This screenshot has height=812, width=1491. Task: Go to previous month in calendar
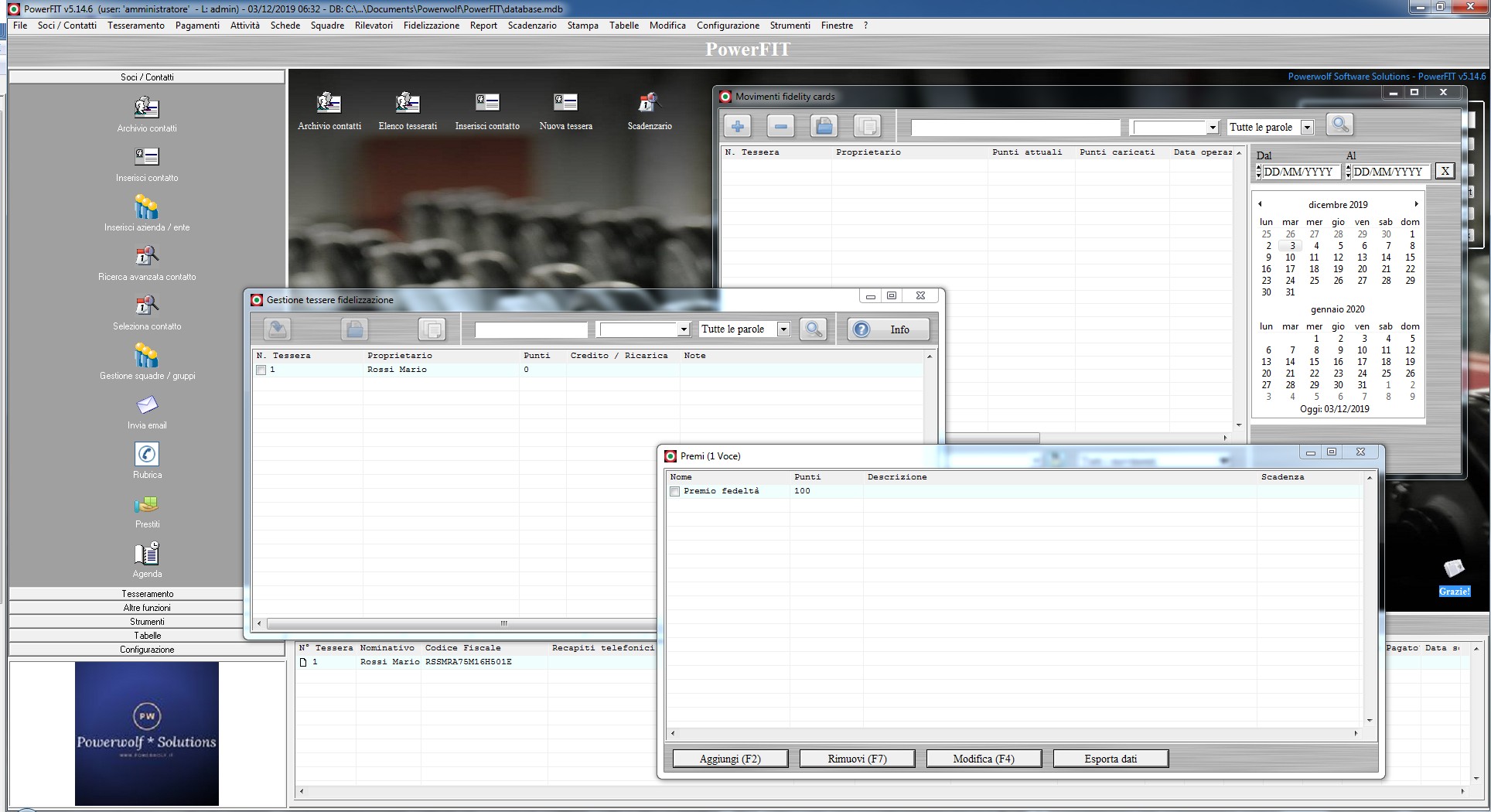coord(1260,204)
